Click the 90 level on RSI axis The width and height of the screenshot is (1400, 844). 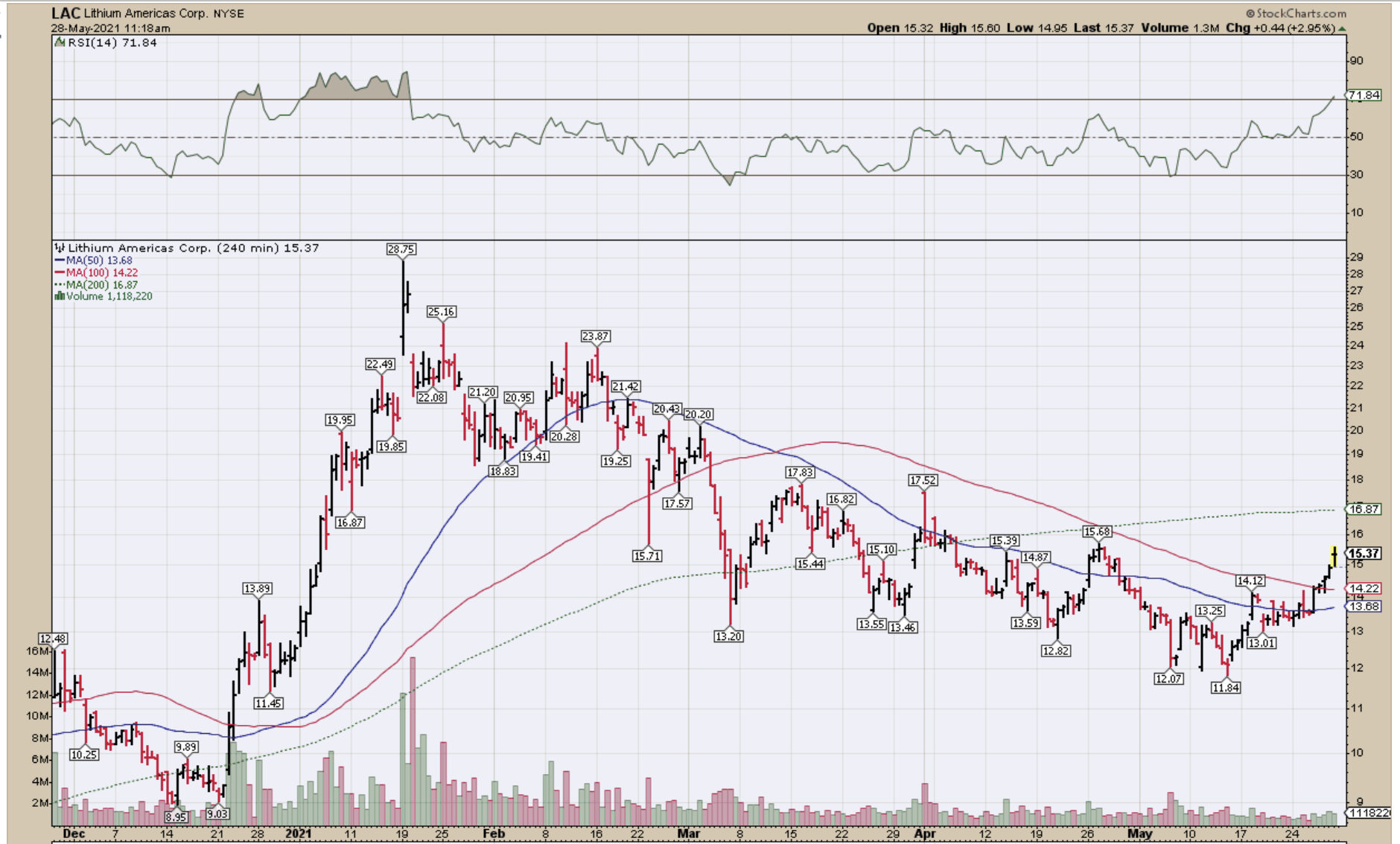tap(1357, 60)
